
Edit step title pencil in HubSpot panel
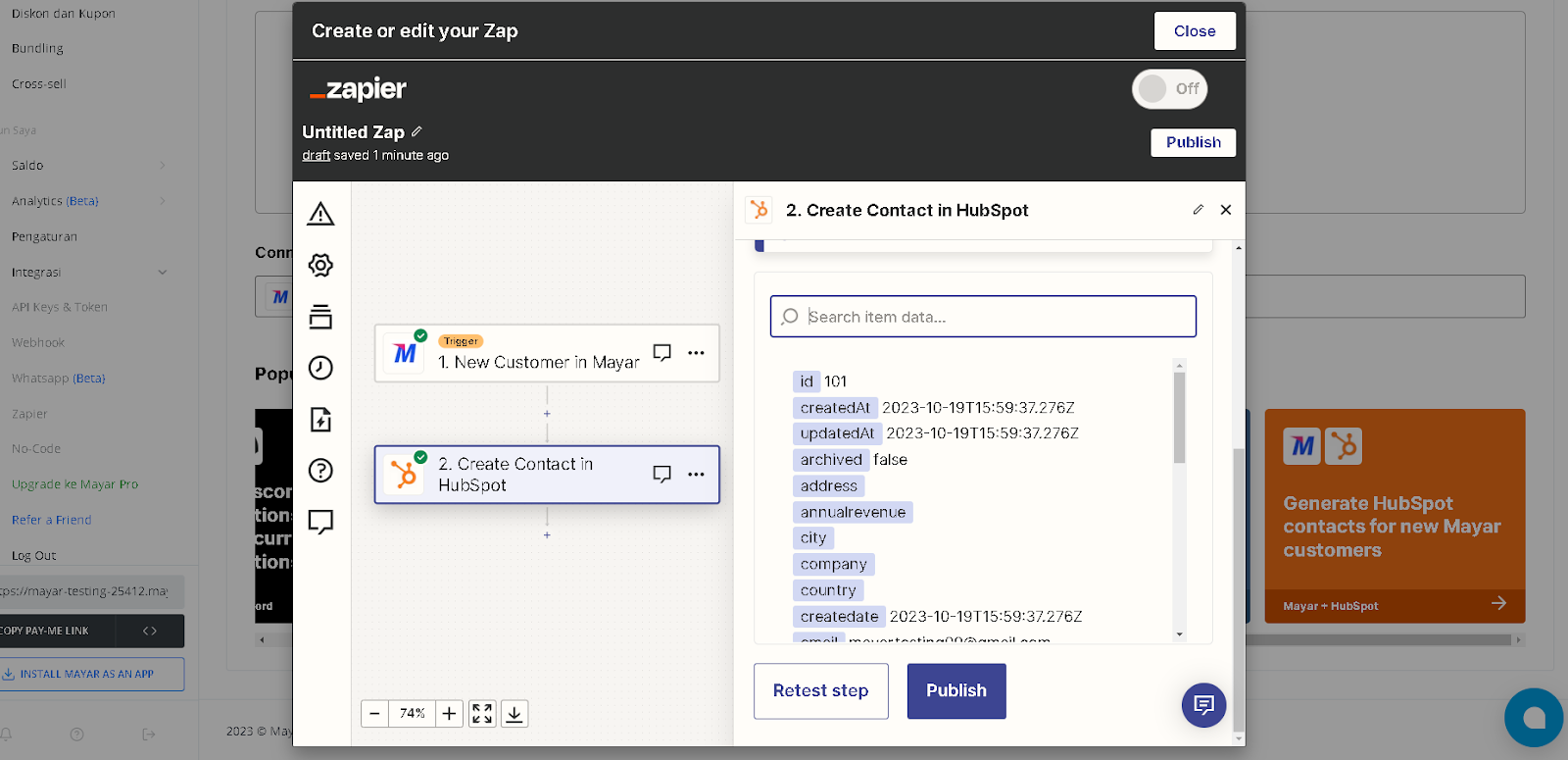[x=1198, y=210]
